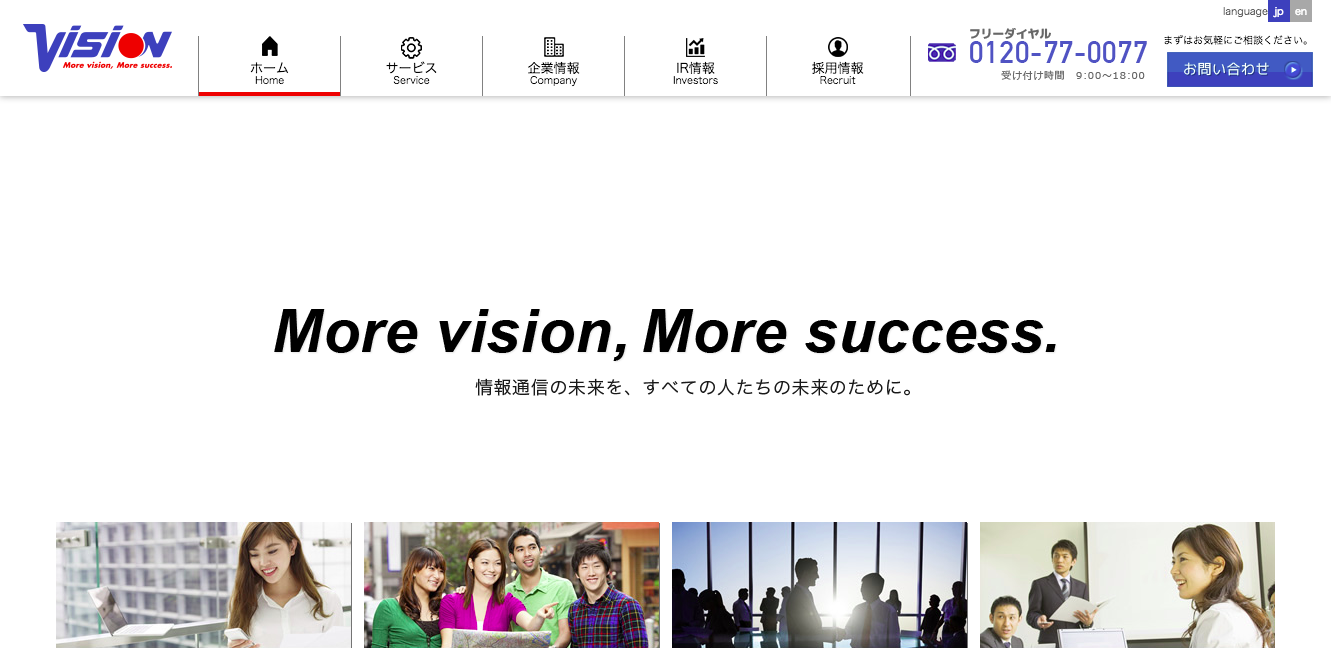1331x648 pixels.
Task: Switch language to jp
Action: 1278,12
